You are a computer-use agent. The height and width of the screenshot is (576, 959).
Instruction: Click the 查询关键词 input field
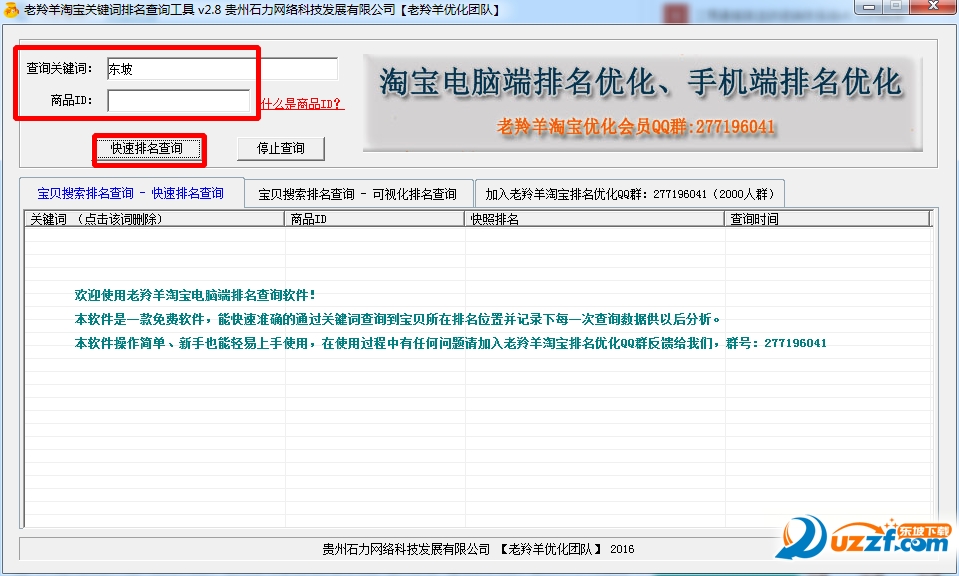tap(222, 69)
